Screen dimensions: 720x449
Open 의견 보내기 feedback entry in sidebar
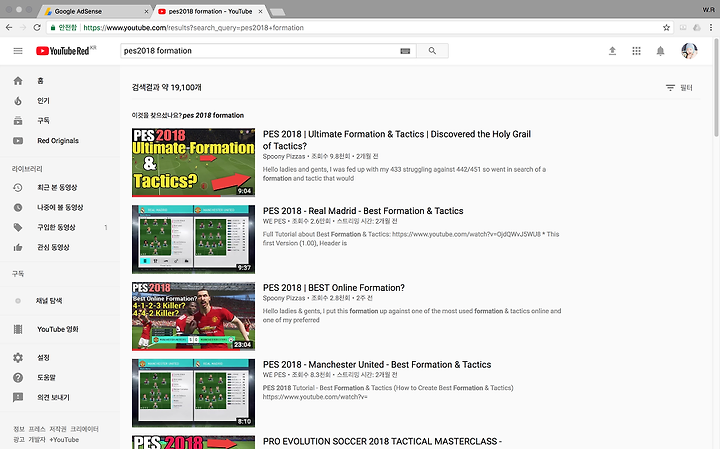(x=53, y=398)
